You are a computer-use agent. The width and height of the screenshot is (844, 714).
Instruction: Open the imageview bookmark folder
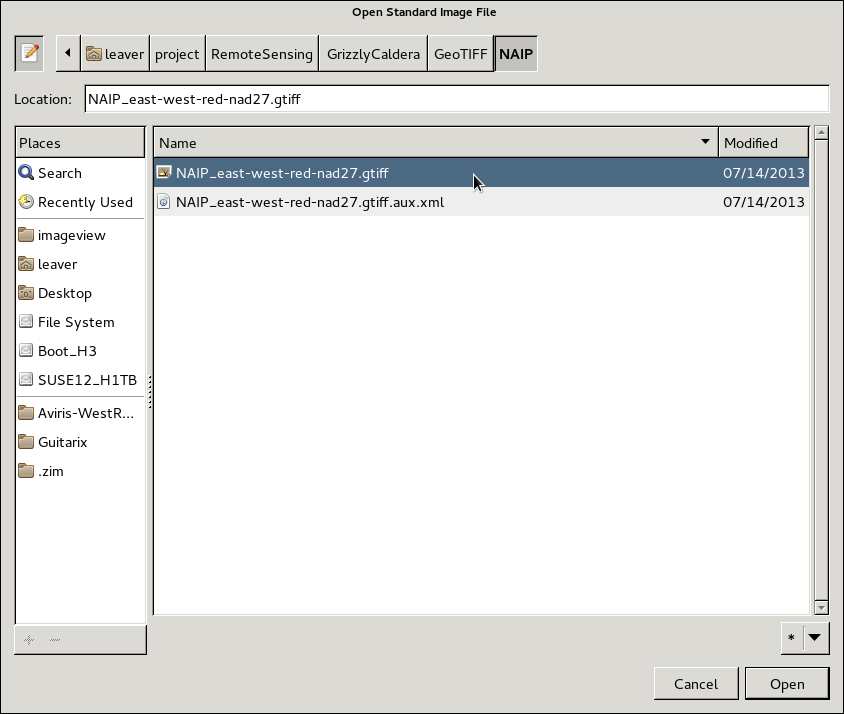[80, 235]
